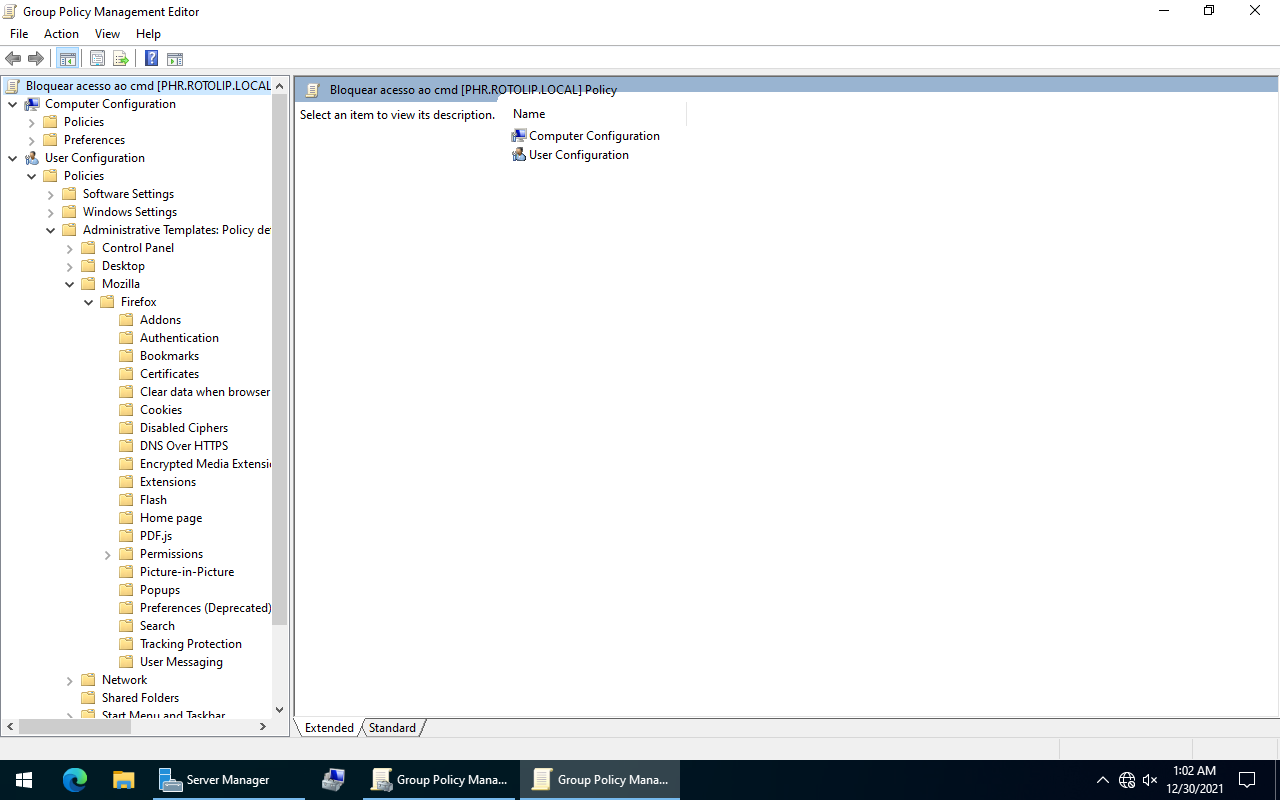This screenshot has width=1280, height=800.
Task: Open Help via the question mark icon
Action: click(151, 58)
